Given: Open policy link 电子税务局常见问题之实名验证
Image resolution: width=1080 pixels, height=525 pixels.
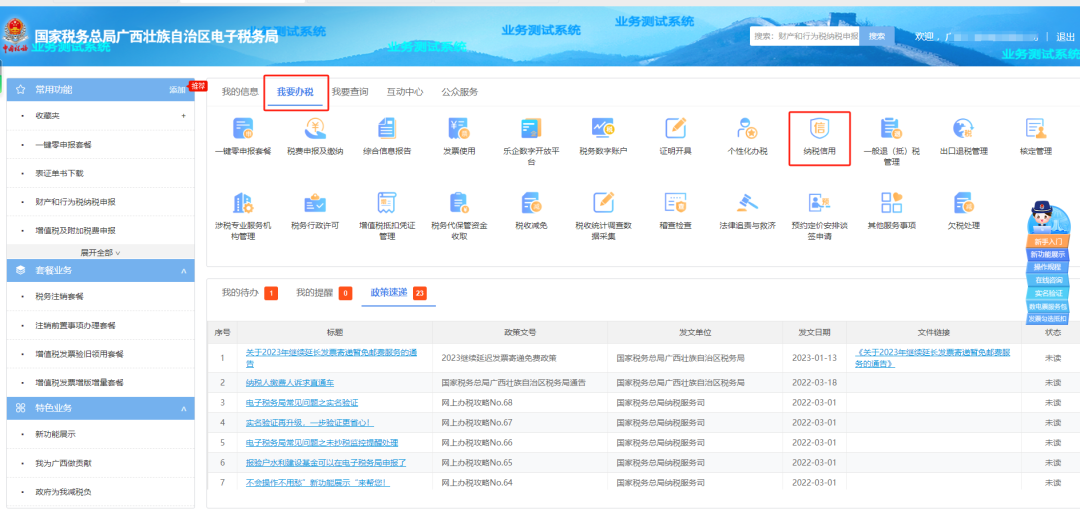Looking at the screenshot, I should click(302, 402).
